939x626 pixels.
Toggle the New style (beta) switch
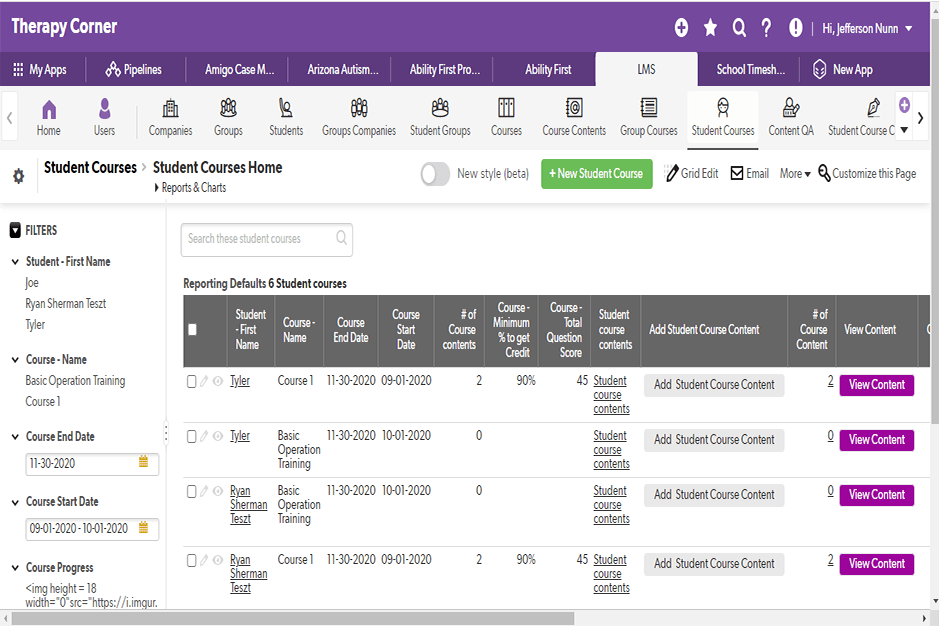(x=435, y=174)
